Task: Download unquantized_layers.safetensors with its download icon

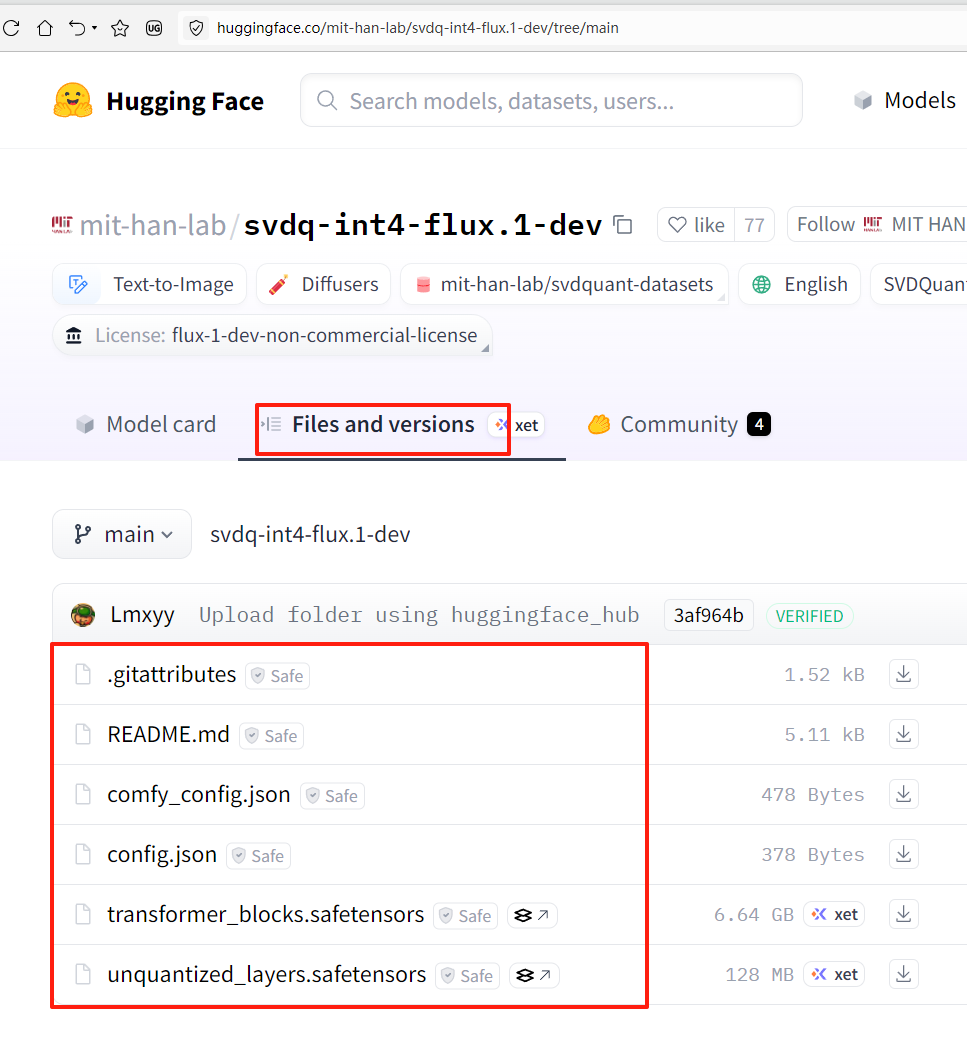Action: tap(903, 975)
